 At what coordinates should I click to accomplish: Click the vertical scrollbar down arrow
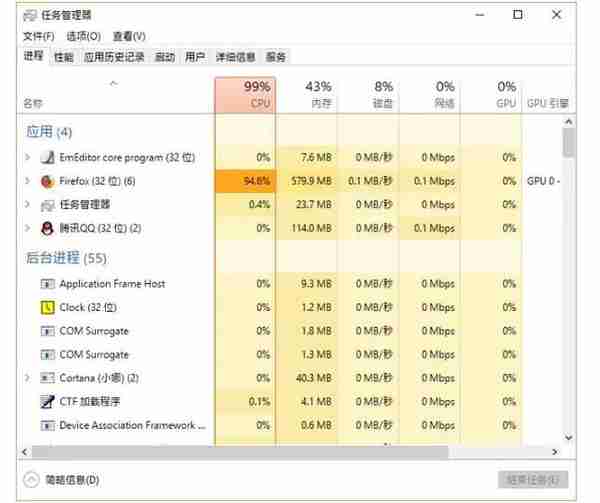click(569, 438)
